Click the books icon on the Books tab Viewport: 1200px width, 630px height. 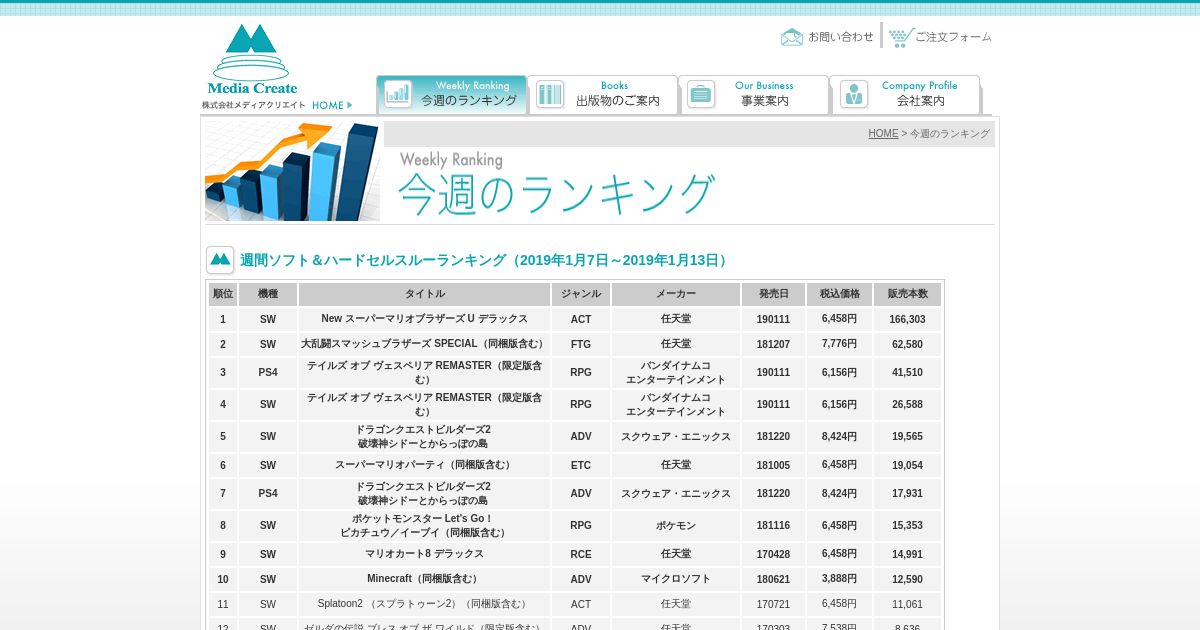(x=550, y=94)
